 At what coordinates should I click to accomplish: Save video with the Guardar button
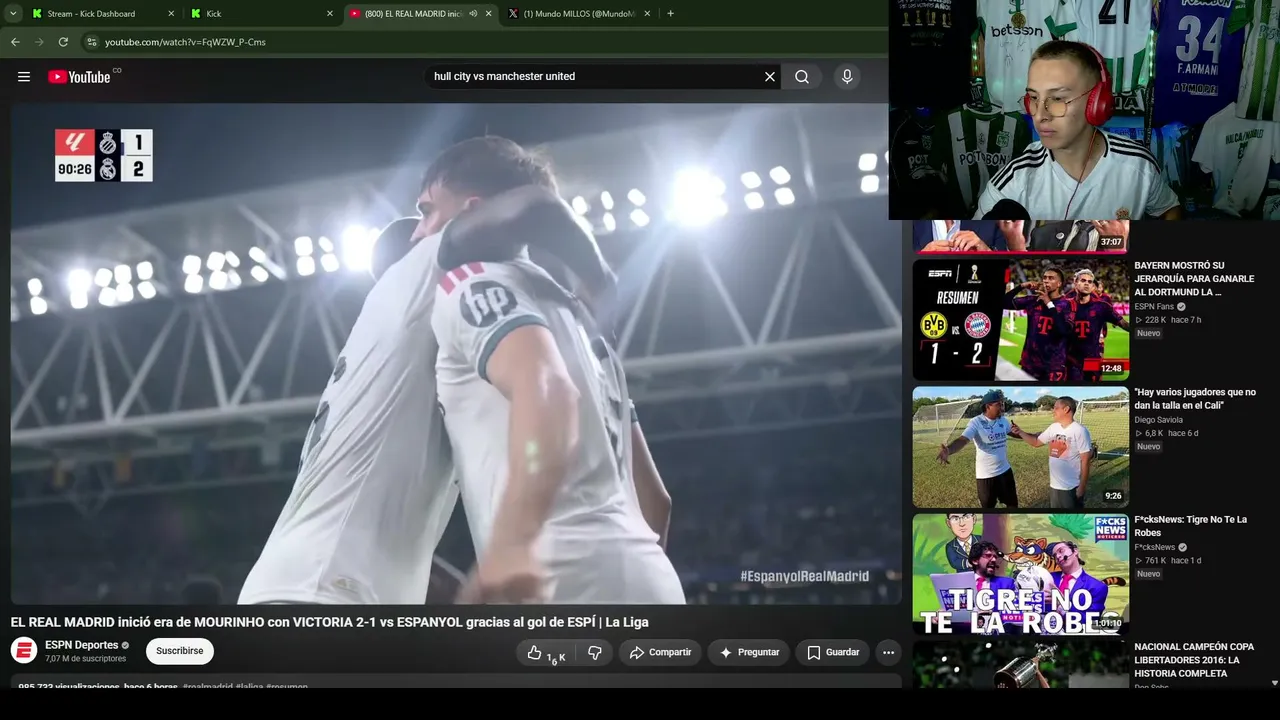click(833, 653)
